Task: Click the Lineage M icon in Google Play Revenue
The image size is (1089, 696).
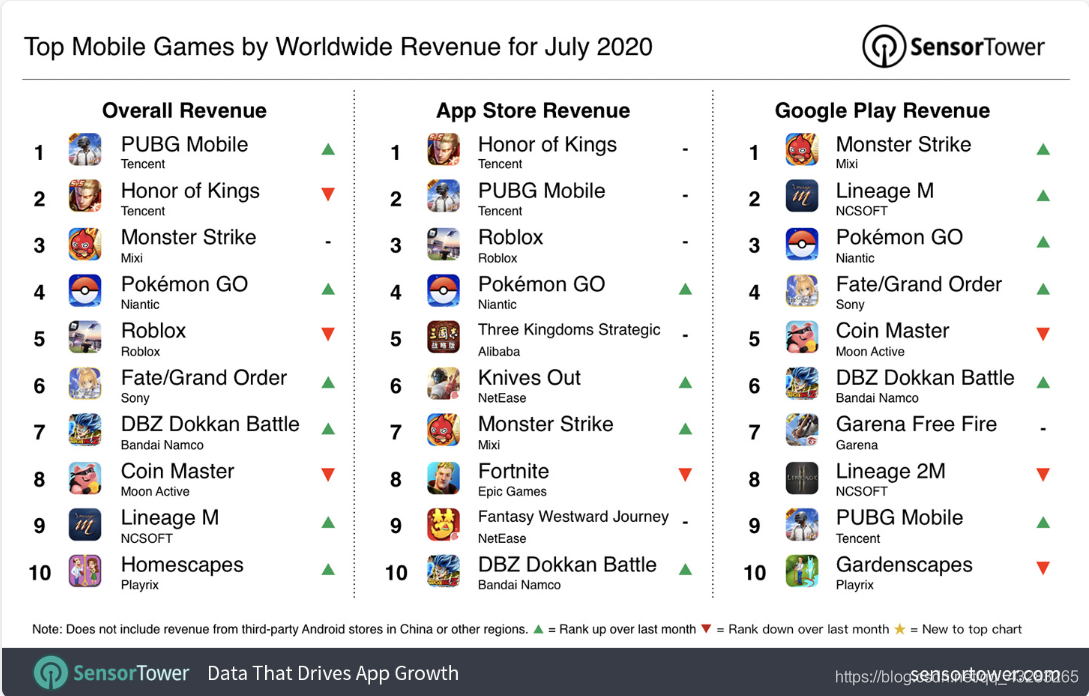Action: 801,197
